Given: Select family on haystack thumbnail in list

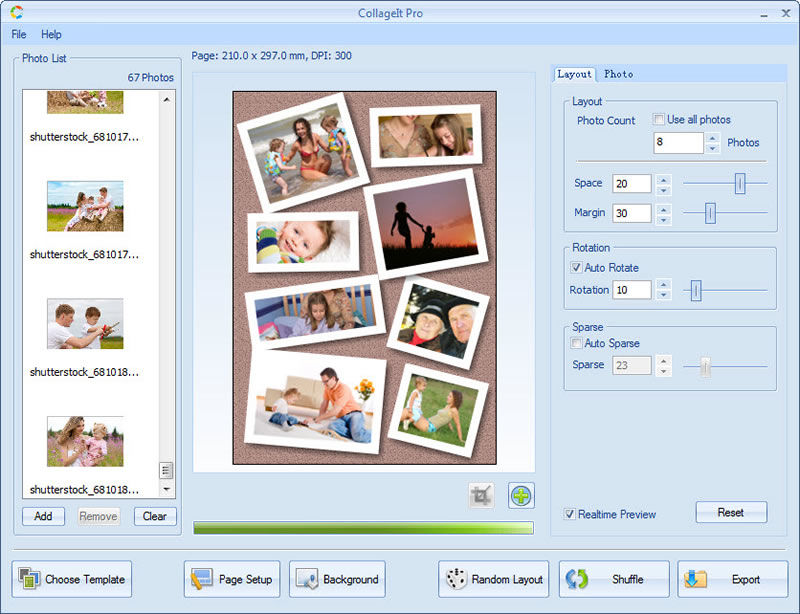Looking at the screenshot, I should click(x=85, y=206).
